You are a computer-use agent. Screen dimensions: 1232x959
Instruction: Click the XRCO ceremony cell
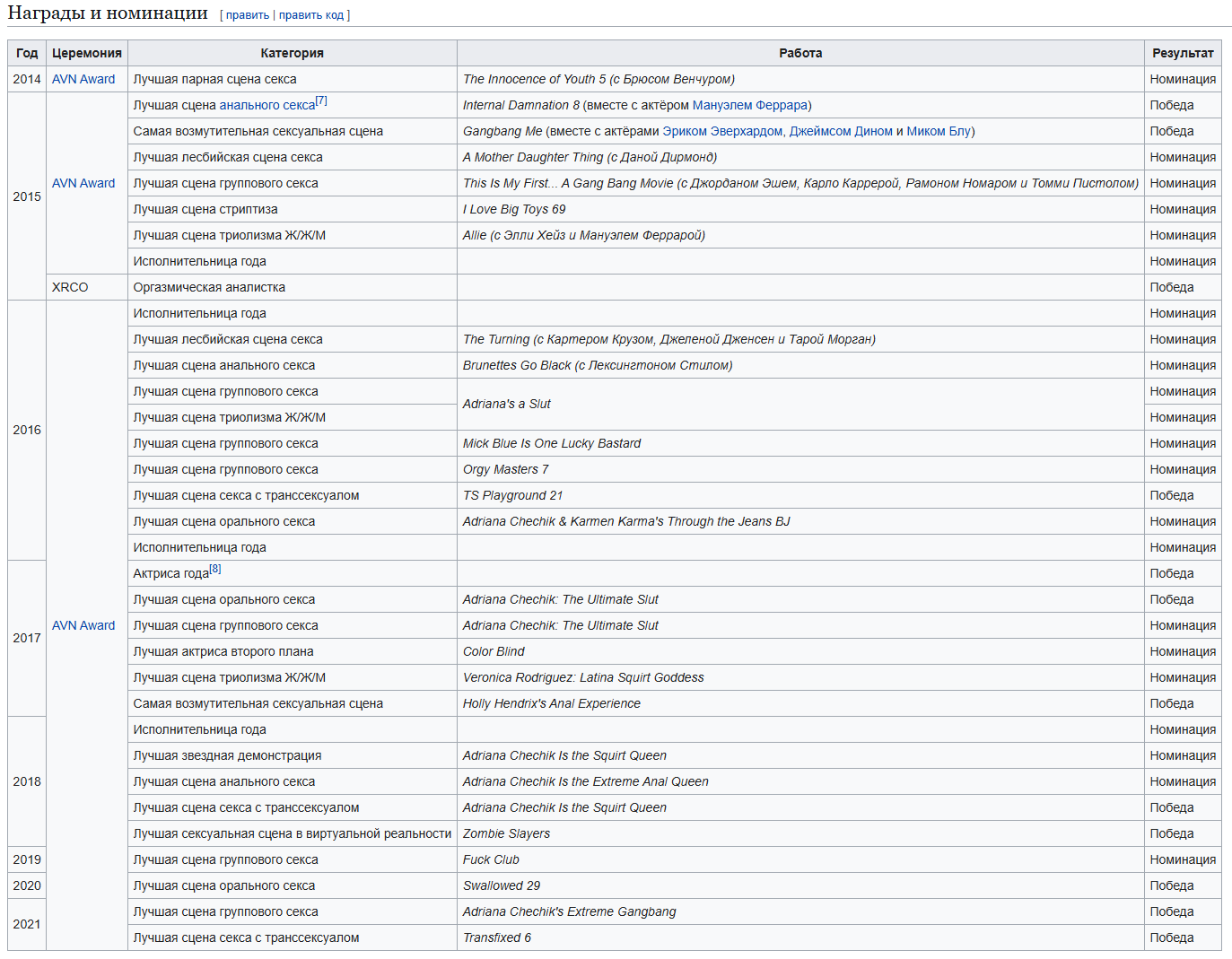(87, 287)
